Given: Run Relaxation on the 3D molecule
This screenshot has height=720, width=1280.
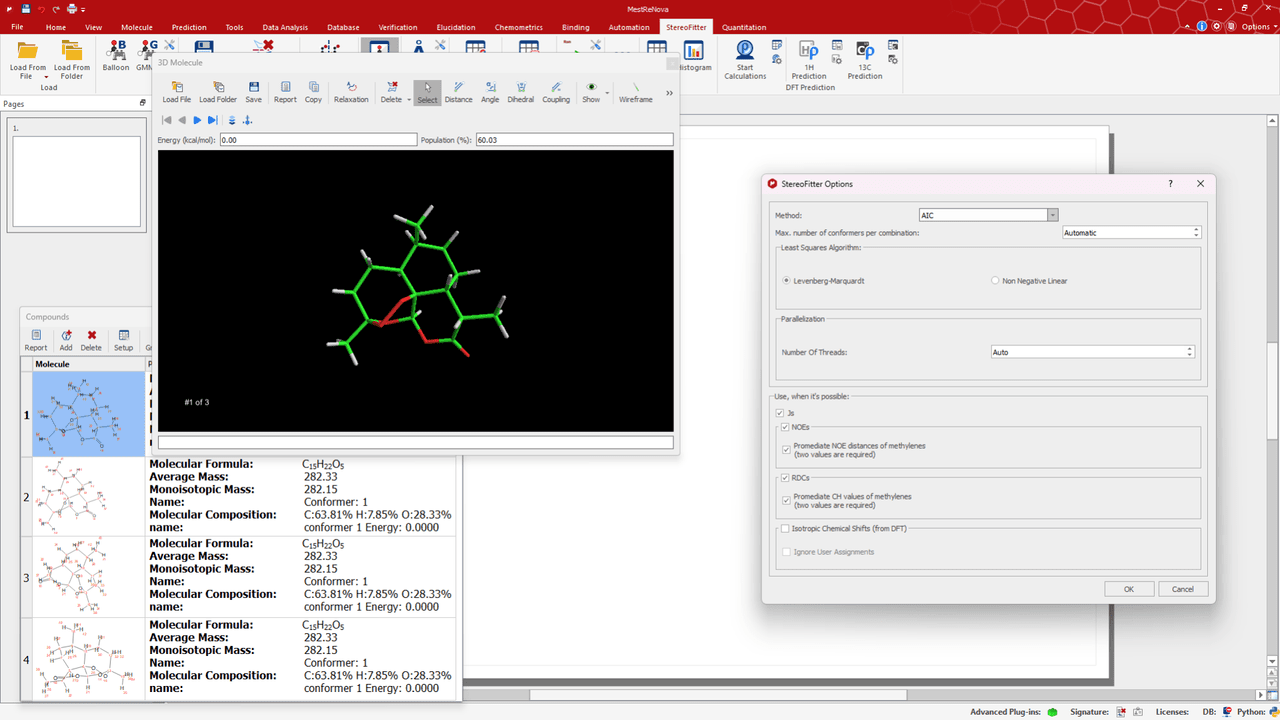Looking at the screenshot, I should tap(351, 92).
